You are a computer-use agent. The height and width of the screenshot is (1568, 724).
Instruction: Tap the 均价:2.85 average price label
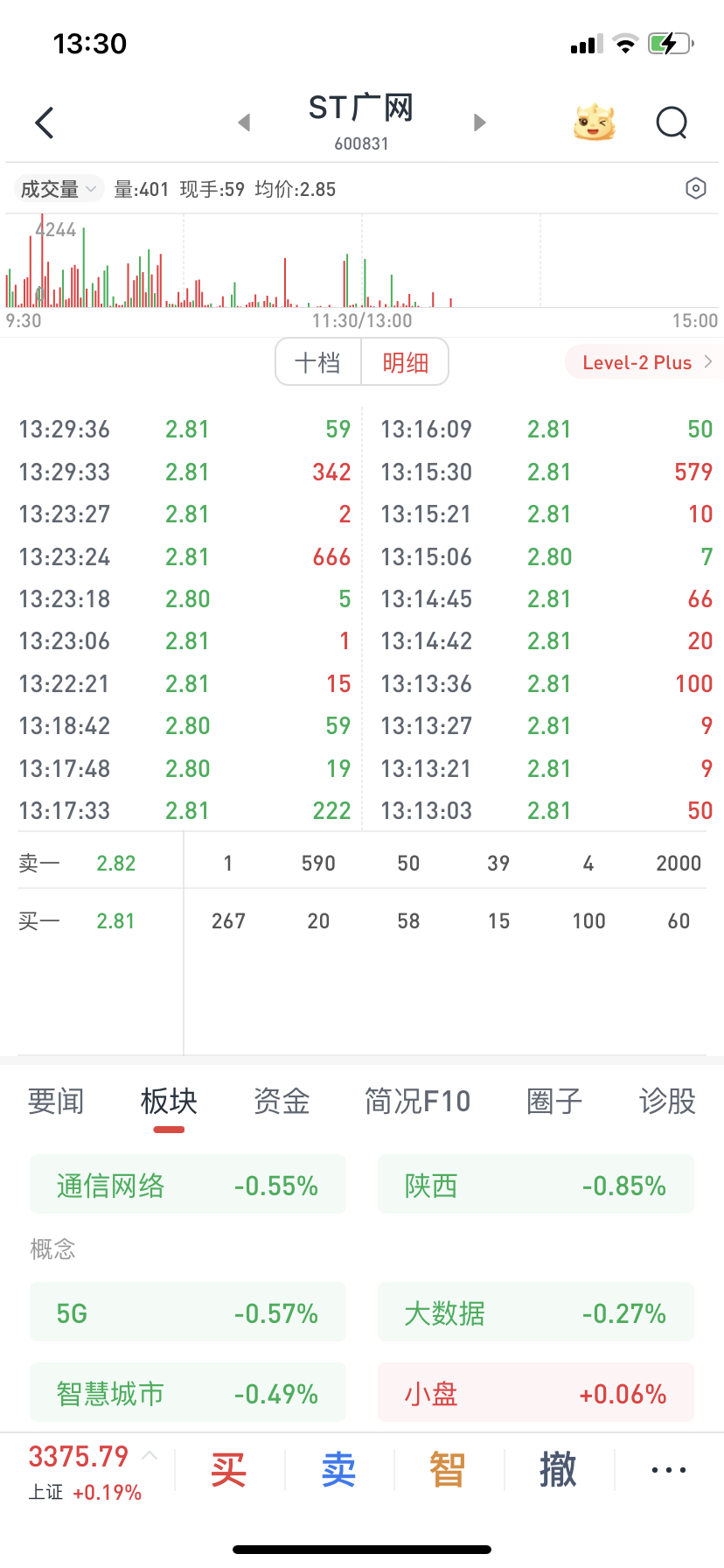coord(296,189)
